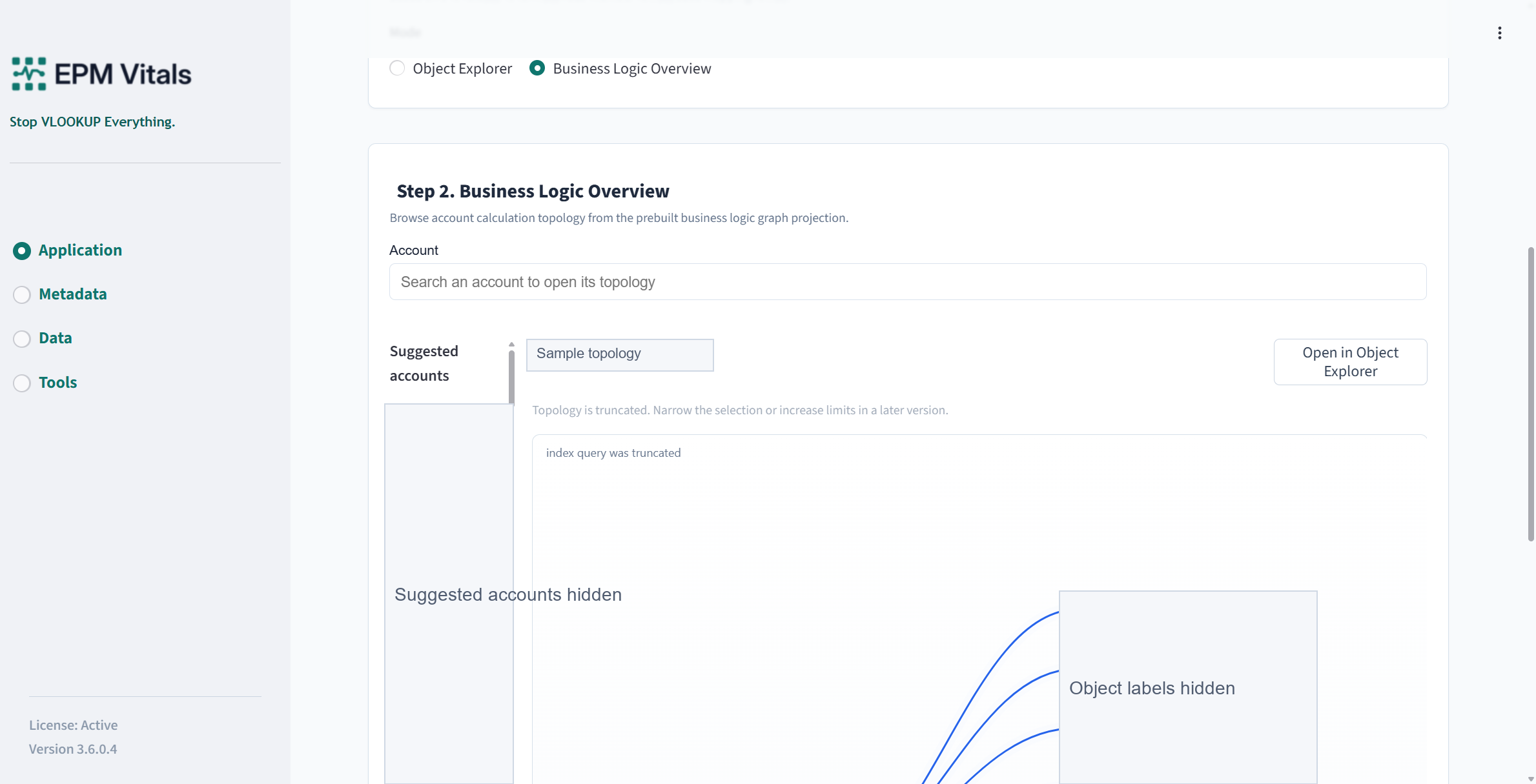Choose Metadata in the sidebar

pyautogui.click(x=60, y=294)
